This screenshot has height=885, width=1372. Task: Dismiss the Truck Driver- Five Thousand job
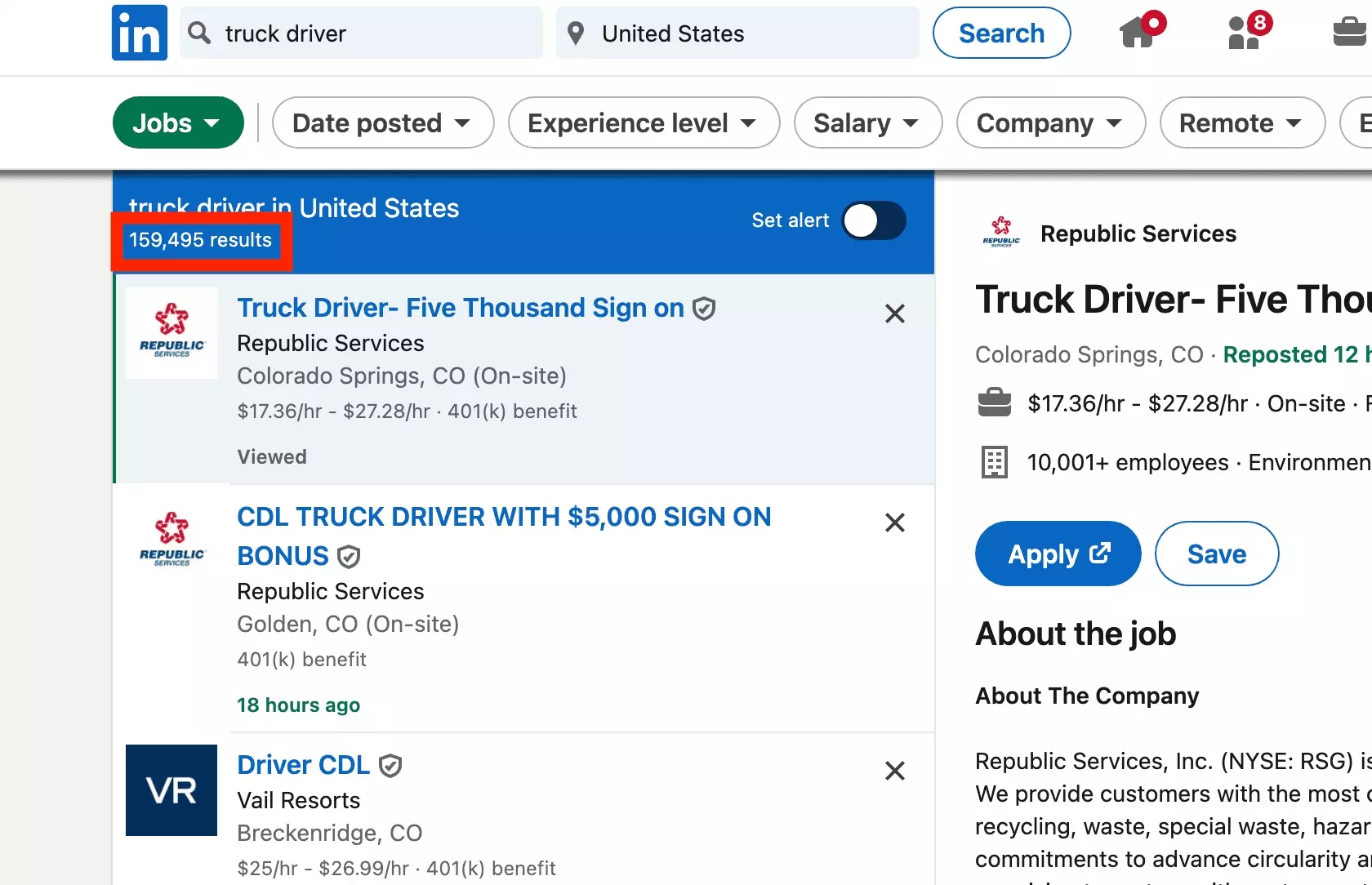click(895, 314)
